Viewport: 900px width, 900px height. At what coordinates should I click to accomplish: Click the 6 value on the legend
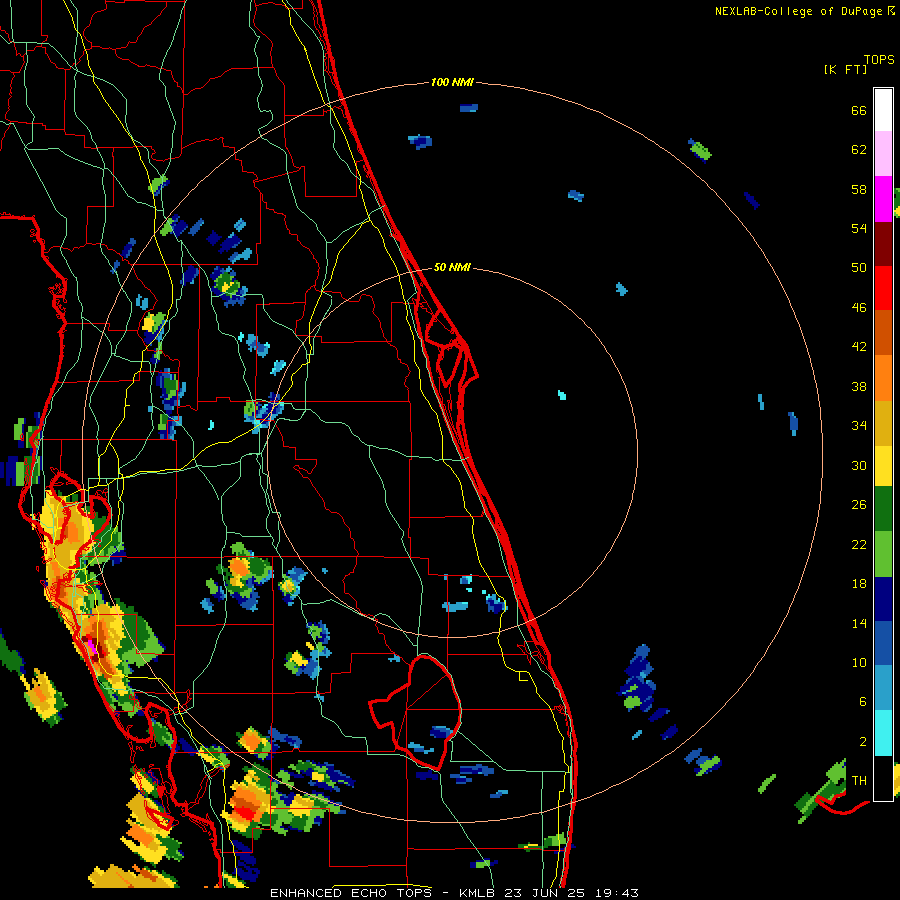point(863,702)
